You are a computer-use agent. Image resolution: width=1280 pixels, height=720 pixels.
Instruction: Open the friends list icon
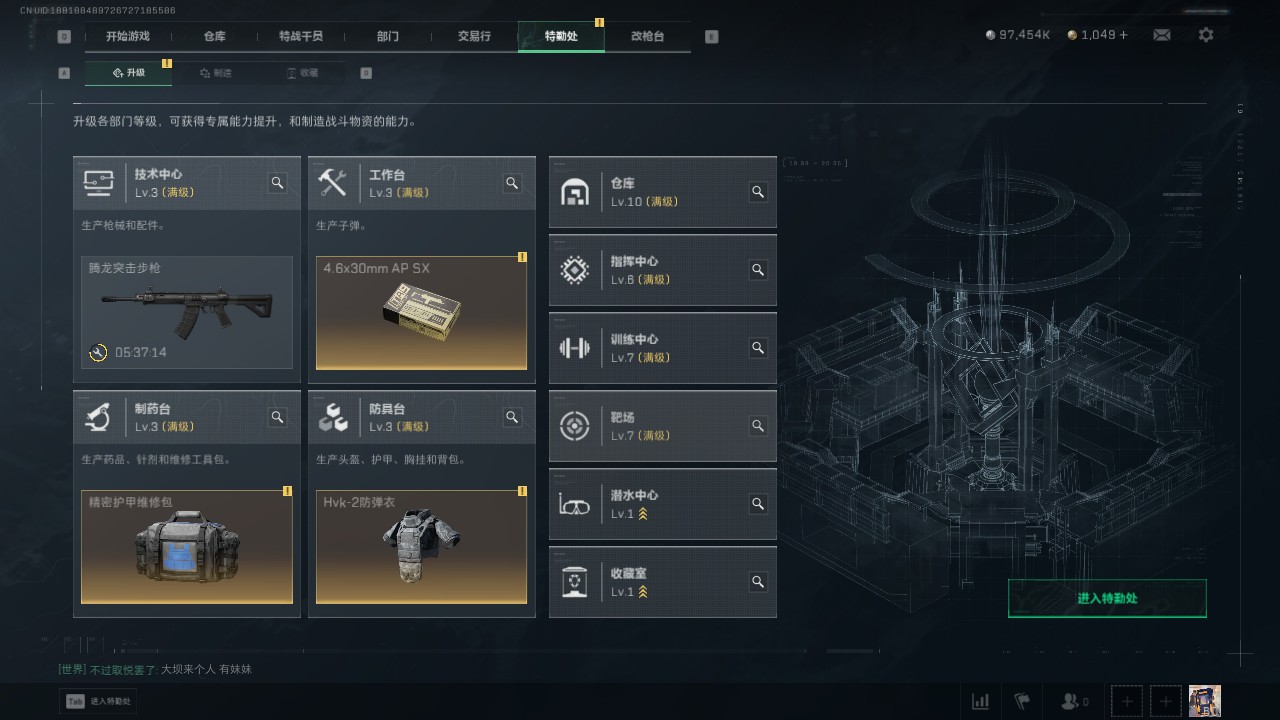[1075, 701]
